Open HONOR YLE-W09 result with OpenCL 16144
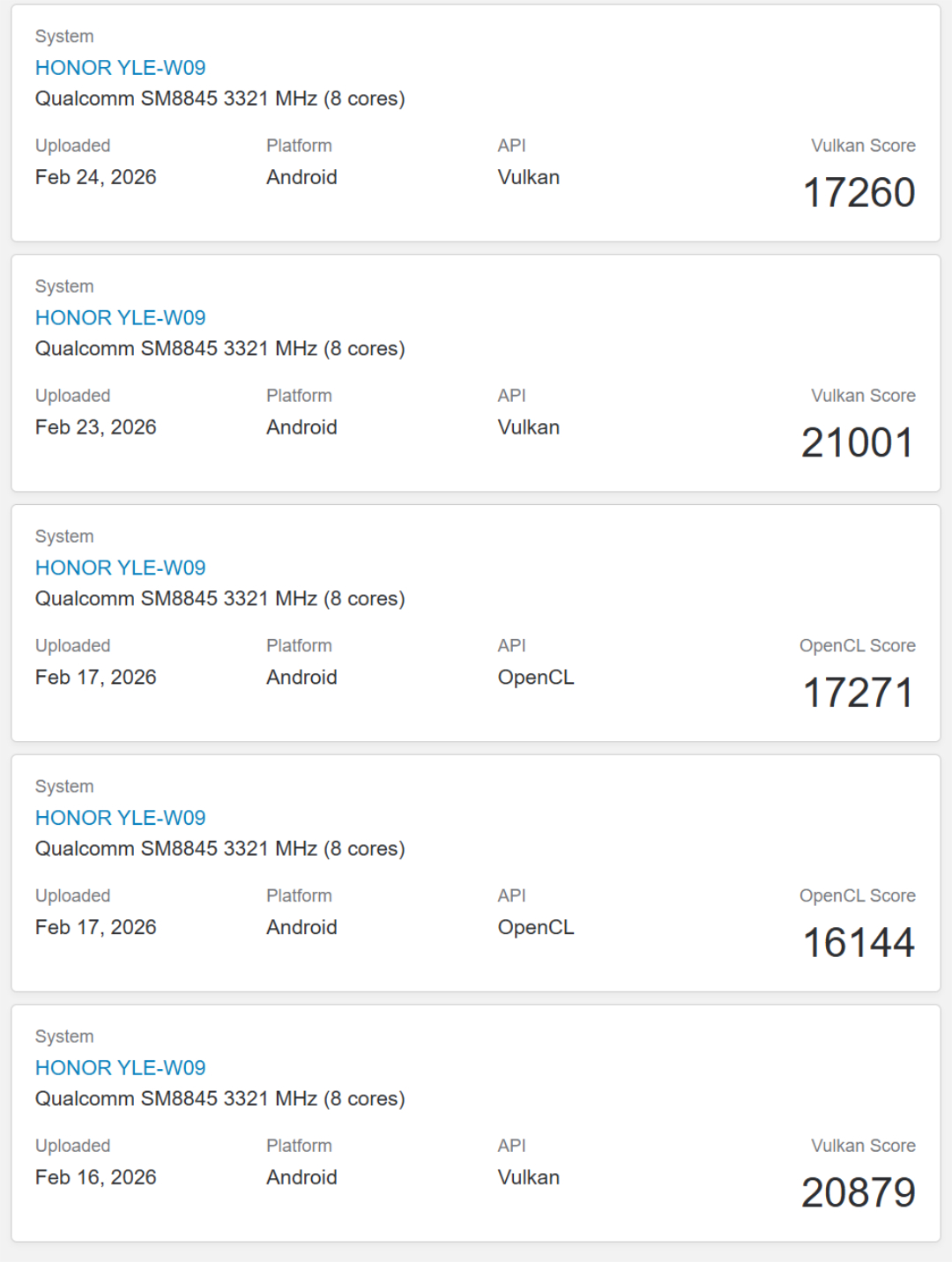Image resolution: width=952 pixels, height=1262 pixels. 120,818
